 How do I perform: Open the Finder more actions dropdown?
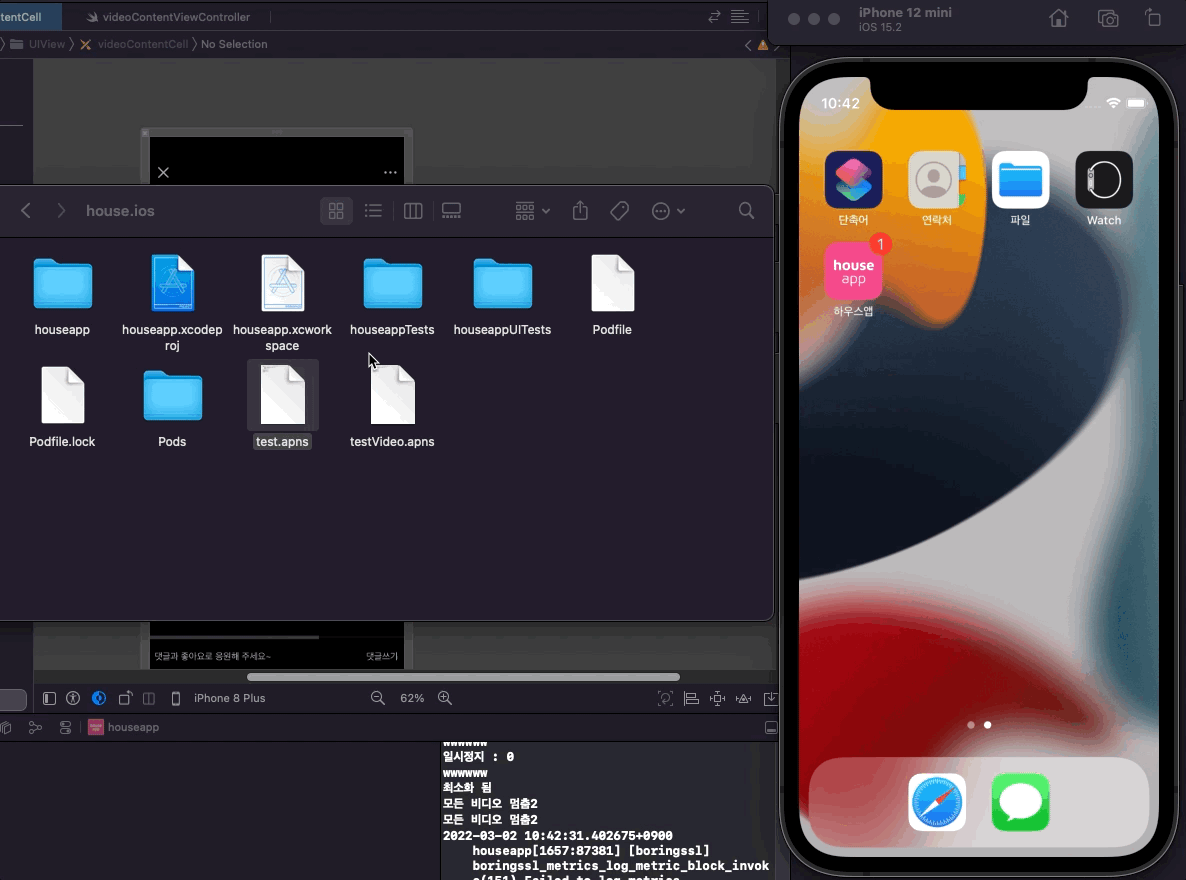pos(669,211)
